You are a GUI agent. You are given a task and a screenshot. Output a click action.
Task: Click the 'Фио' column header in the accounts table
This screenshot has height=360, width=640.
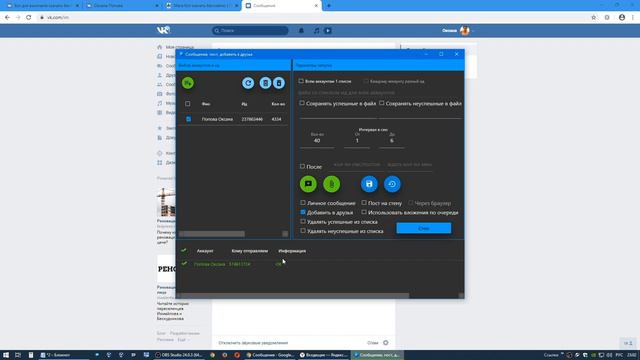[206, 104]
